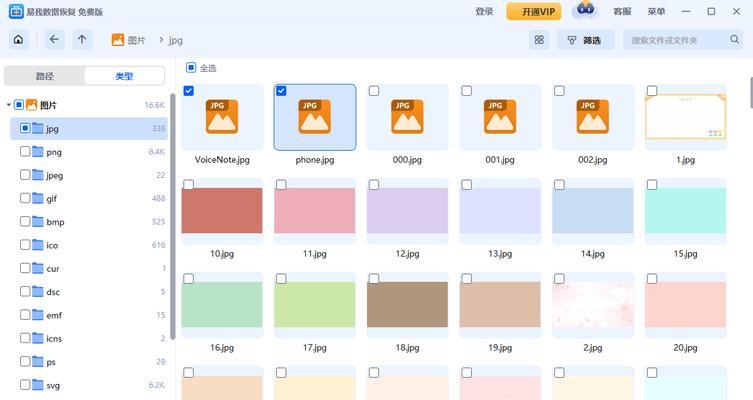Screen dimensions: 753x400
Task: Open the 菜单 dropdown menu
Action: click(656, 11)
